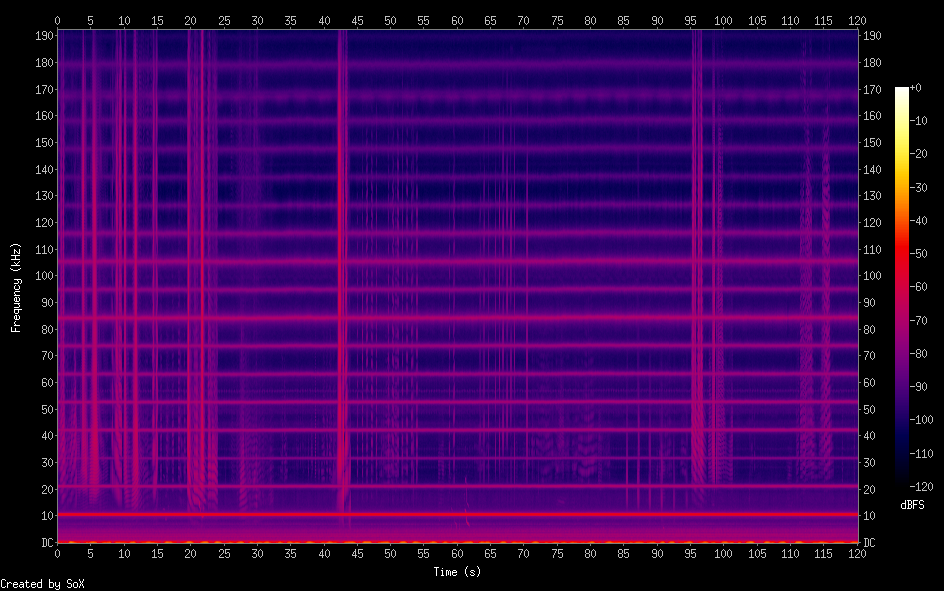Click the dBFS label under the color scale
The width and height of the screenshot is (944, 591).
click(x=912, y=506)
